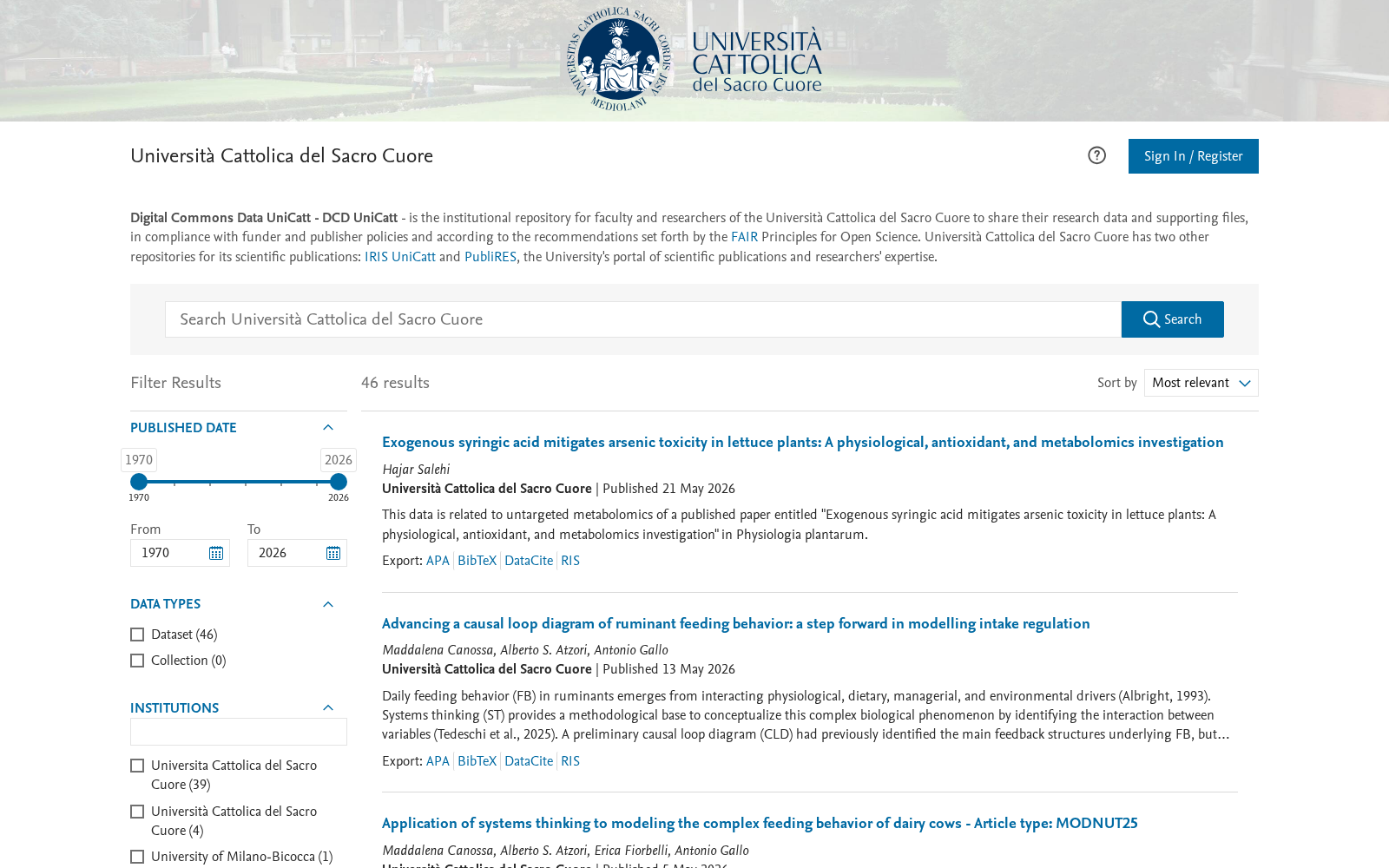Export the syringic acid dataset as APA
Image resolution: width=1389 pixels, height=868 pixels.
click(x=438, y=561)
